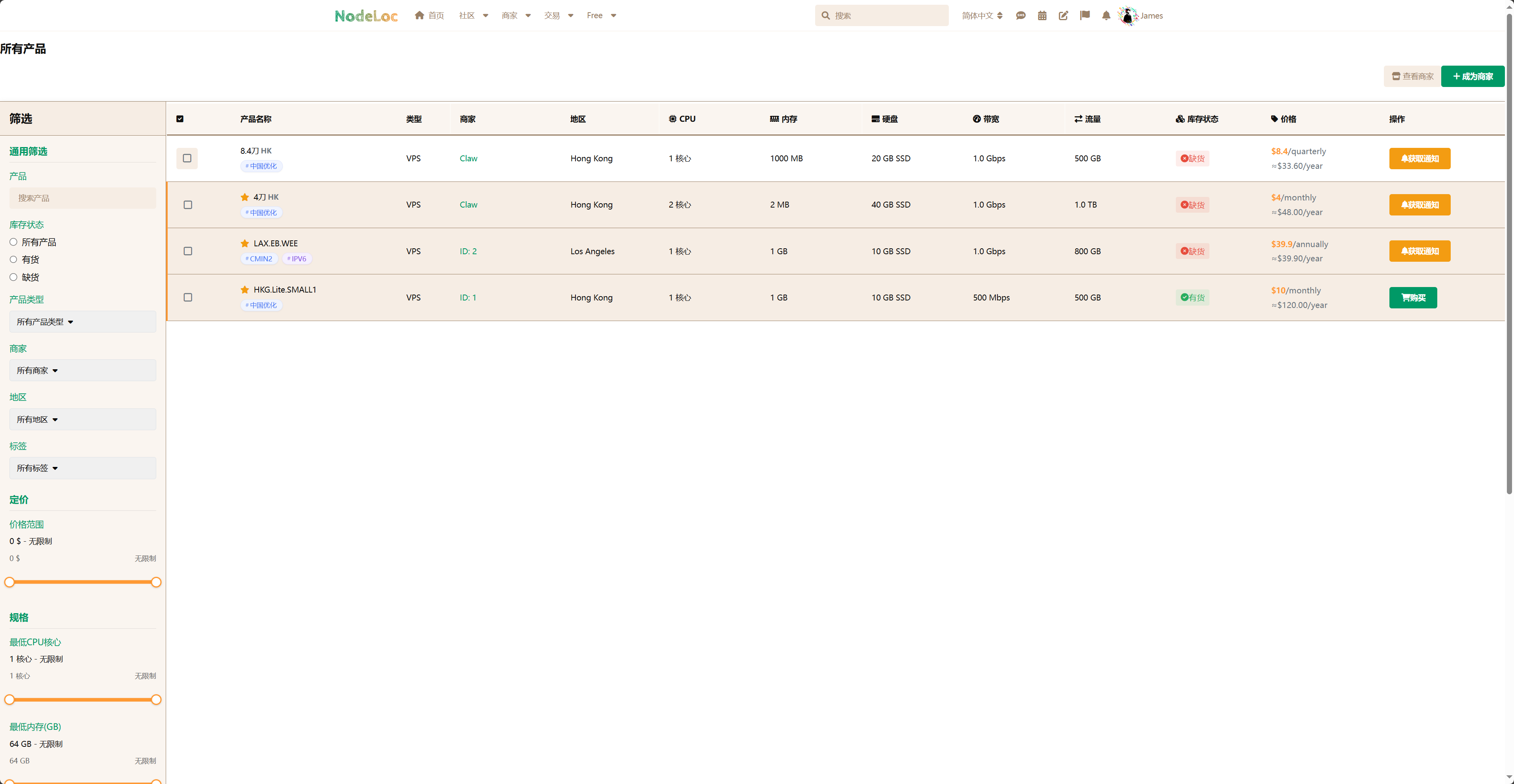1514x784 pixels.
Task: Open notifications bell icon
Action: click(1106, 16)
